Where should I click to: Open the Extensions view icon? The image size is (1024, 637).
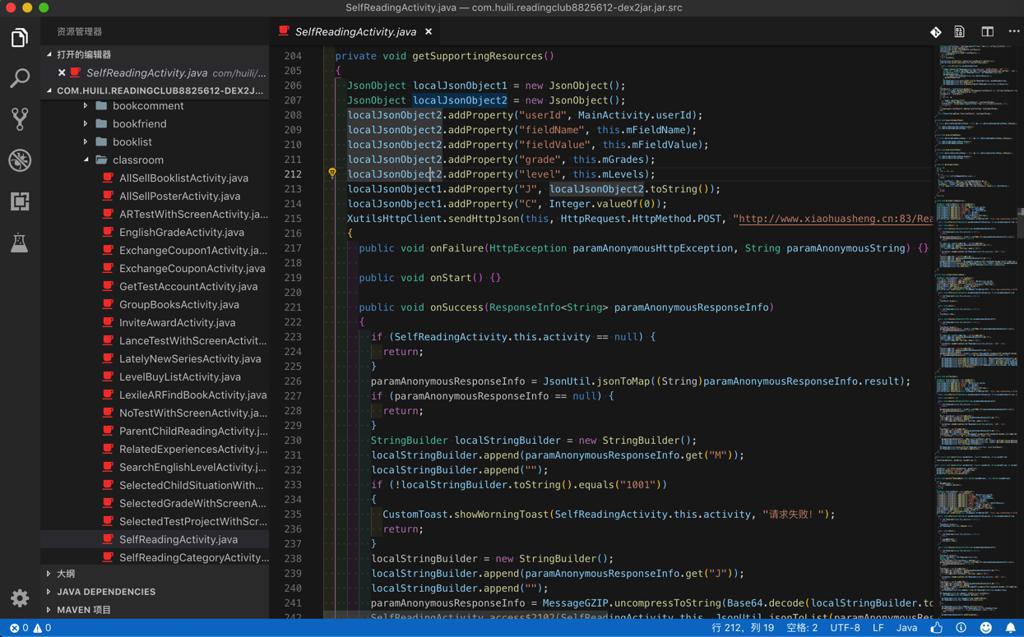20,201
